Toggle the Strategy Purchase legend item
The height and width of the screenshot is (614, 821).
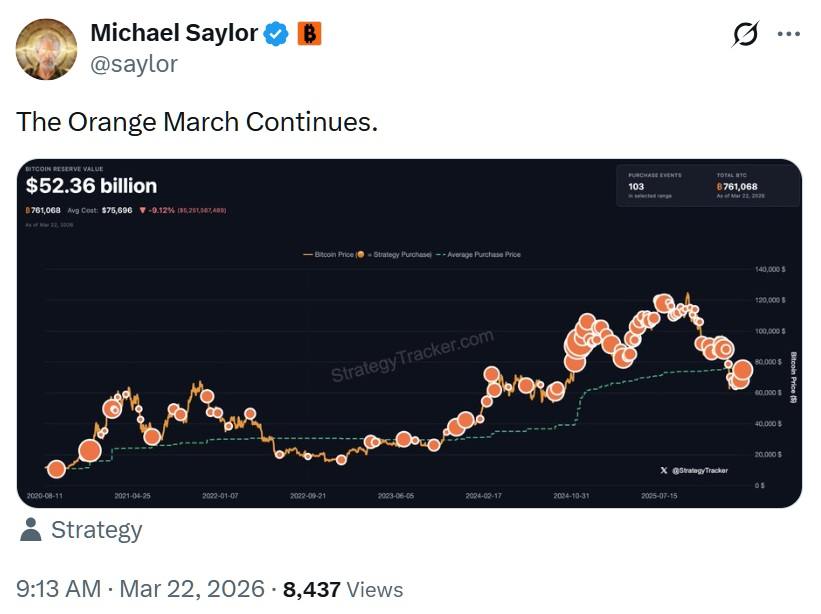pos(398,253)
